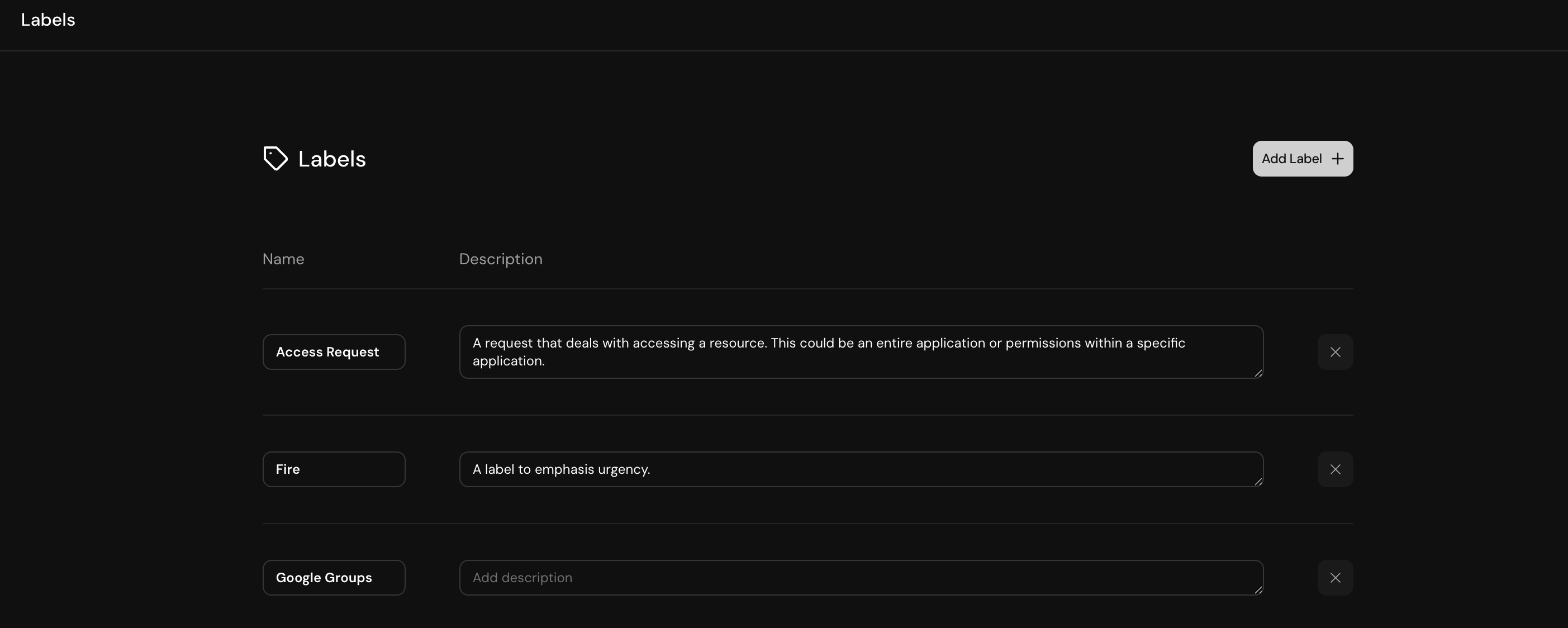Select the Google Groups name field
1568x628 pixels.
334,577
